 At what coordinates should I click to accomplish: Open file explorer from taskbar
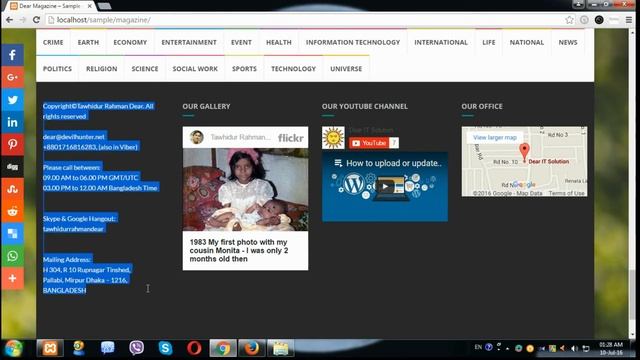click(x=280, y=348)
